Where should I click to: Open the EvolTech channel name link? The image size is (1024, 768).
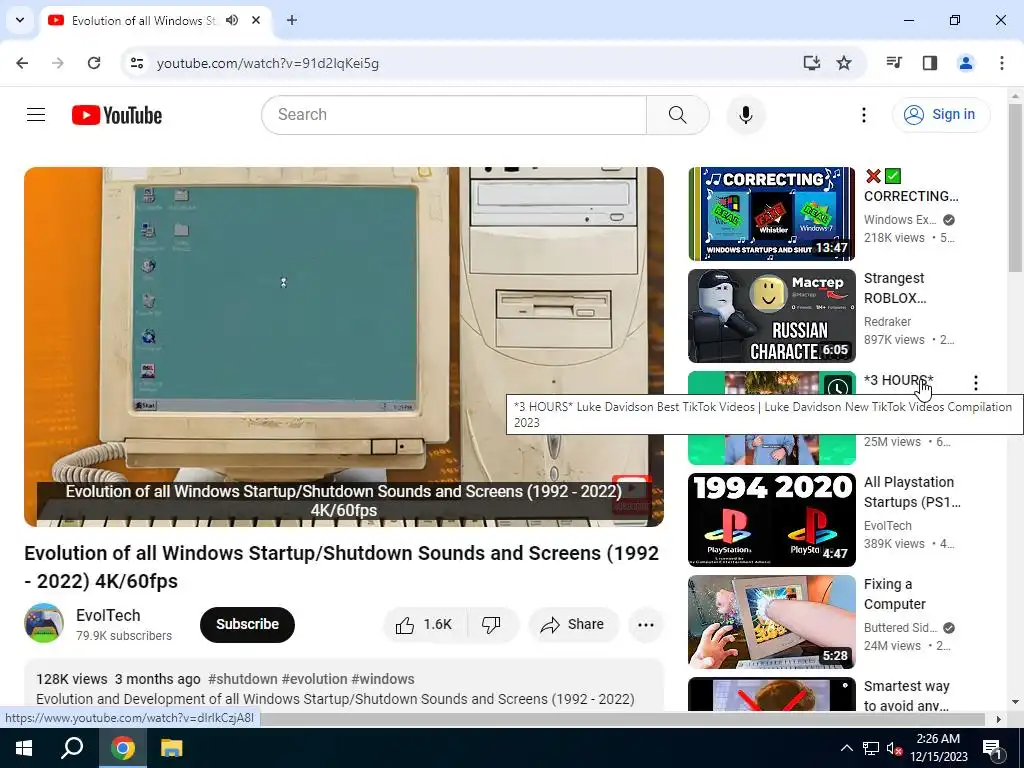click(x=108, y=615)
